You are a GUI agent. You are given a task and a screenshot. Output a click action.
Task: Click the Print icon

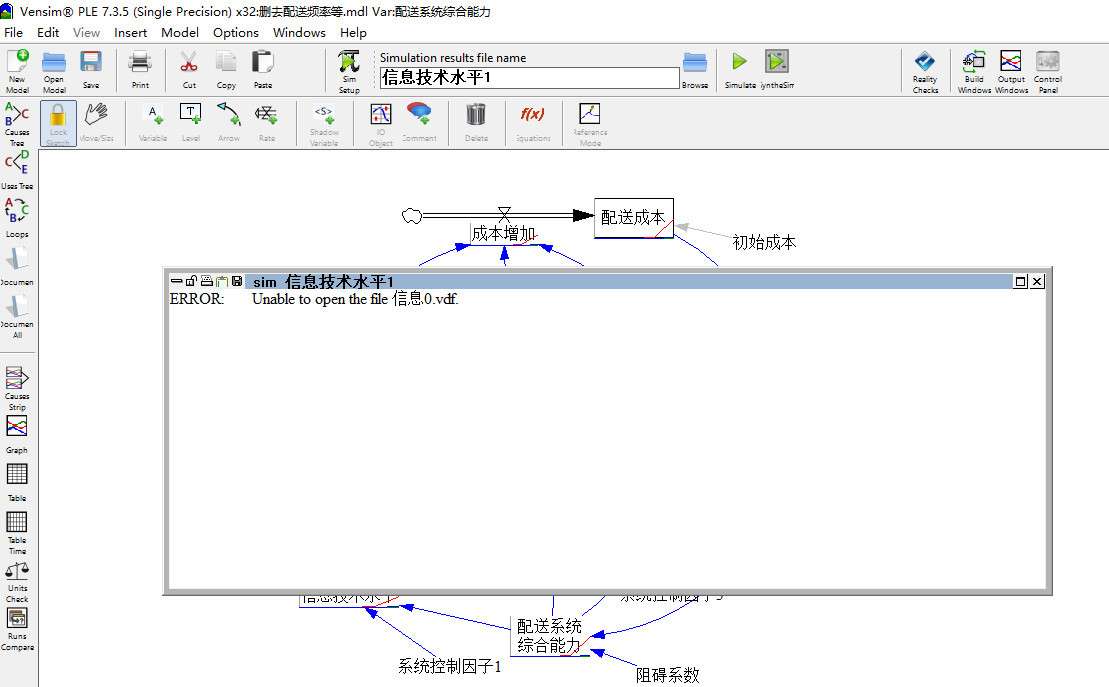[x=140, y=69]
